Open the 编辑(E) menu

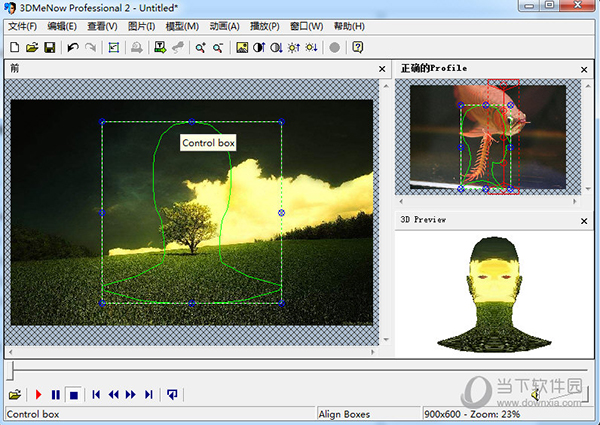62,26
